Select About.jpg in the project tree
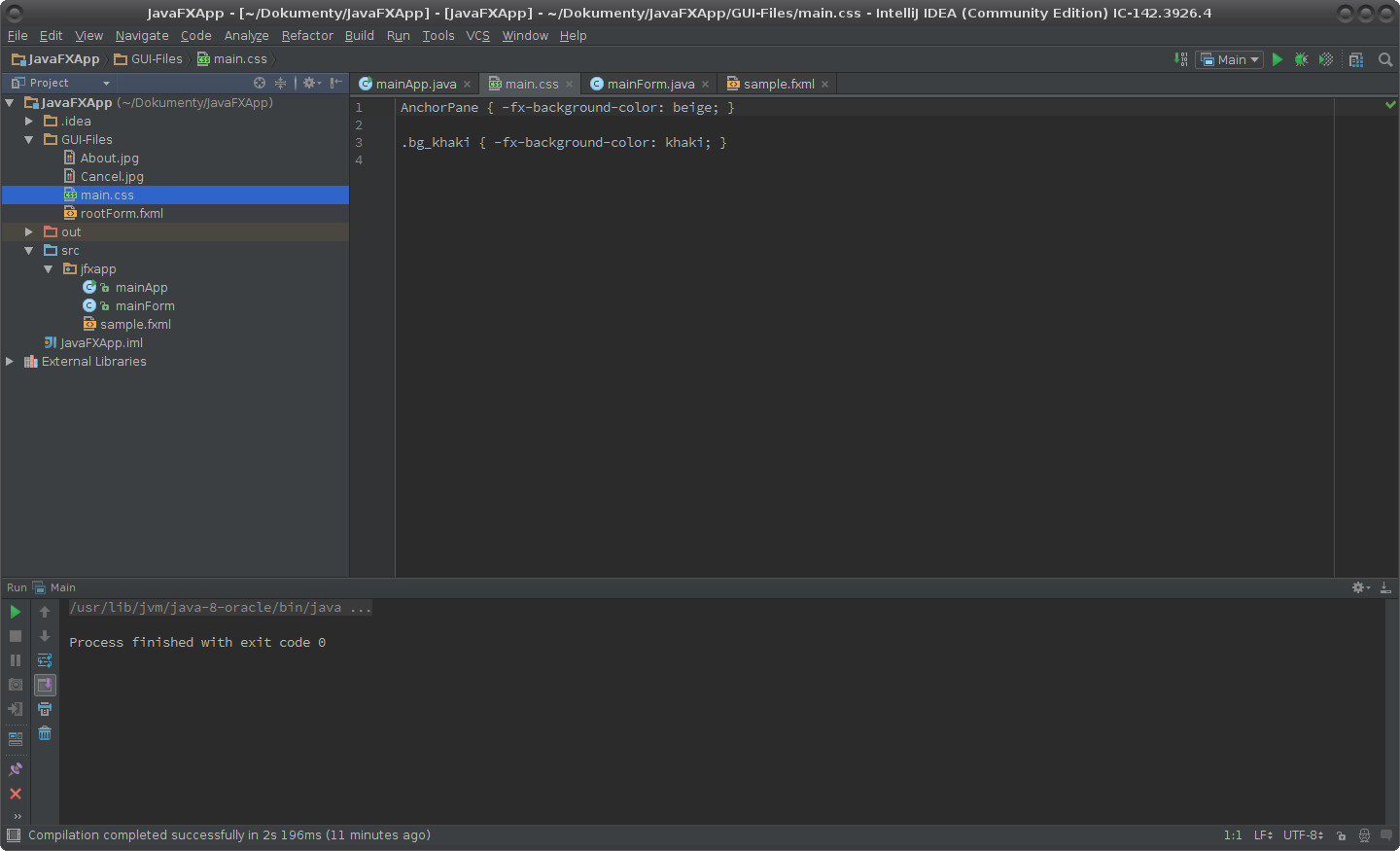This screenshot has width=1400, height=851. tap(109, 159)
